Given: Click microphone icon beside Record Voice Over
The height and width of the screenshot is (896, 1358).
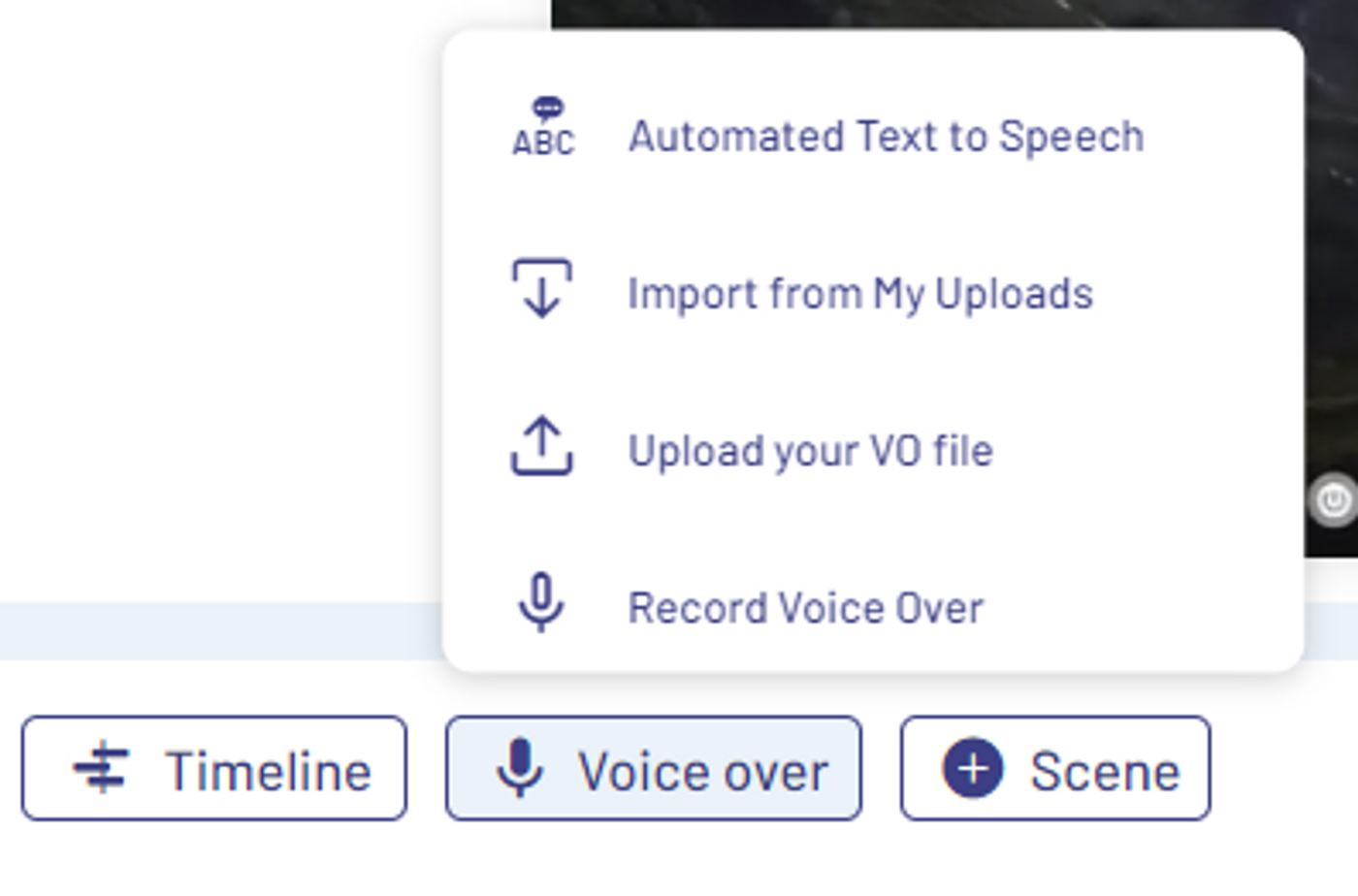Looking at the screenshot, I should 541,602.
